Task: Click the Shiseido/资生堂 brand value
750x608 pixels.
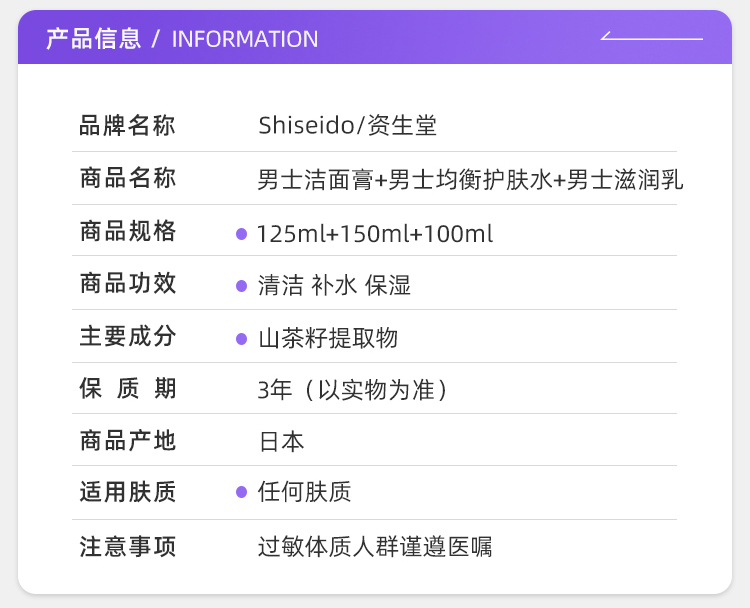Action: [x=347, y=127]
